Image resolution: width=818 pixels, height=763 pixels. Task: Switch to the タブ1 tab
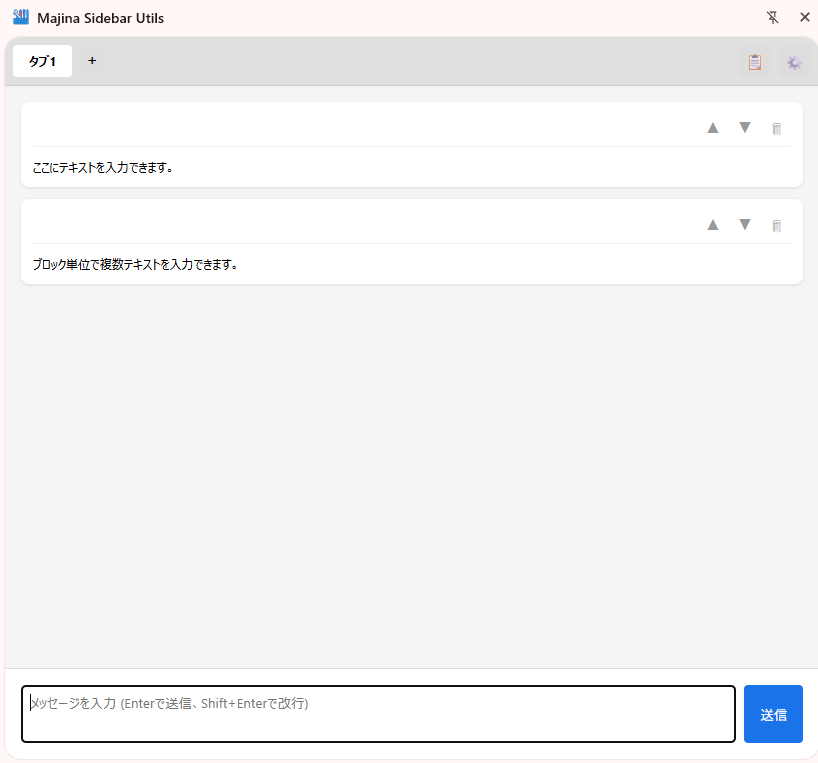tap(42, 61)
